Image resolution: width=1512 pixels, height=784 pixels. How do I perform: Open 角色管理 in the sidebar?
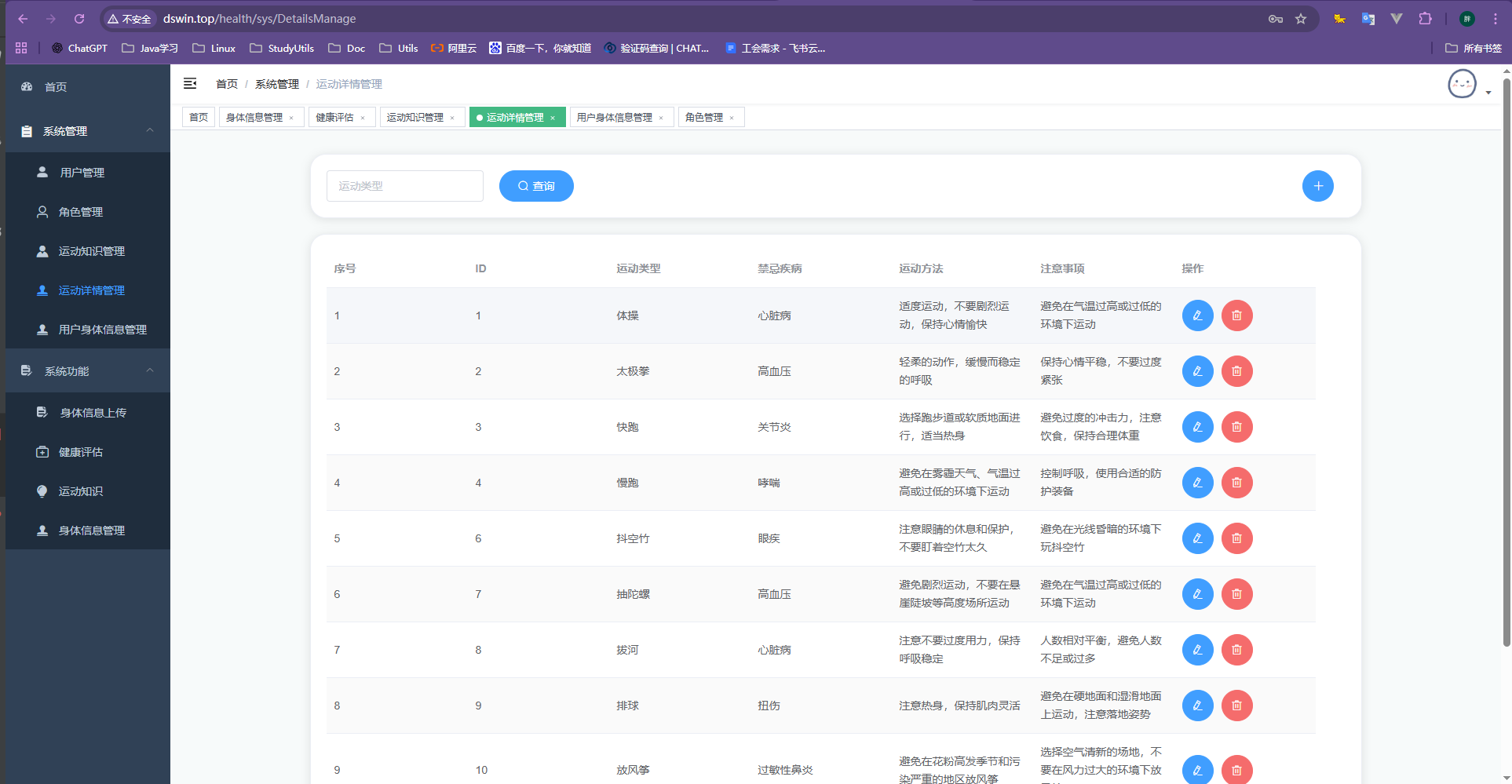88,212
